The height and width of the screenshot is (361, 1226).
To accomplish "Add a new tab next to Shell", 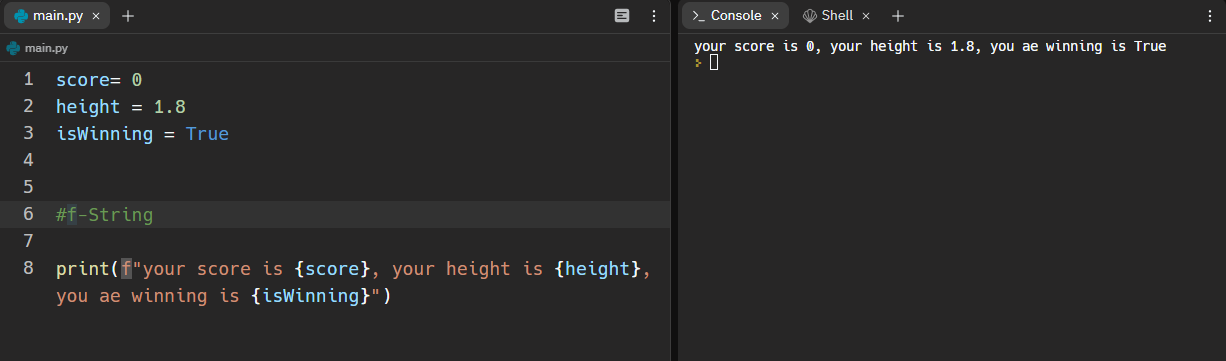I will tap(898, 16).
